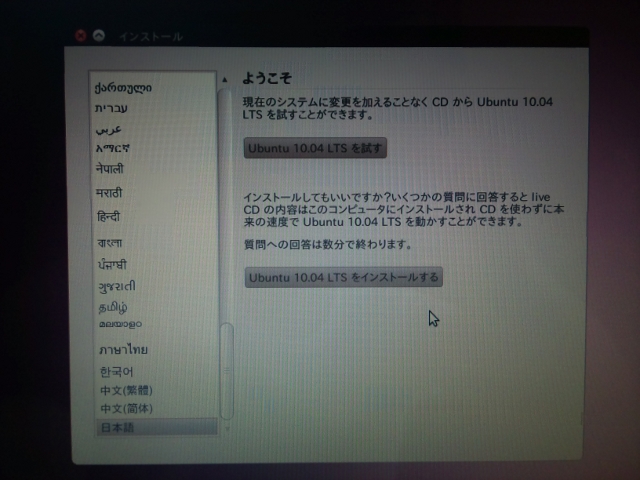Select 日本語 in the language list
The image size is (640, 480).
(156, 428)
